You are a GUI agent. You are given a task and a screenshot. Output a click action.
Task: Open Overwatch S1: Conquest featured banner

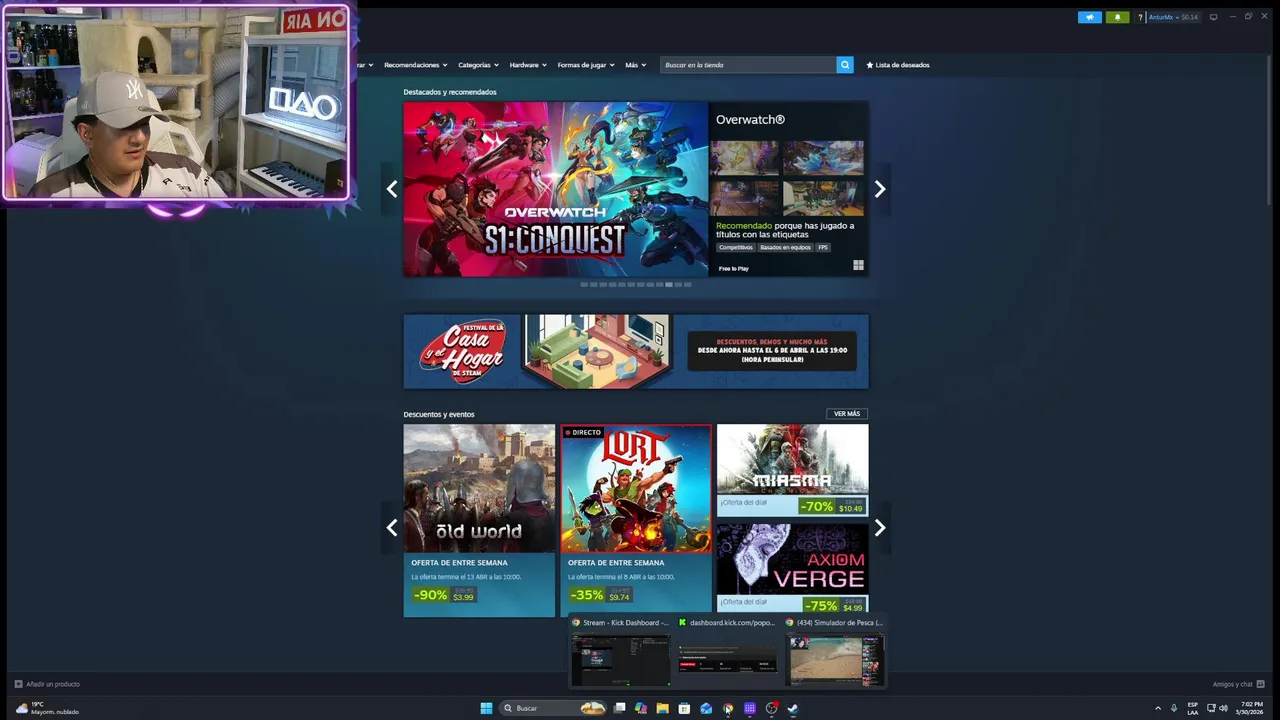tap(556, 189)
